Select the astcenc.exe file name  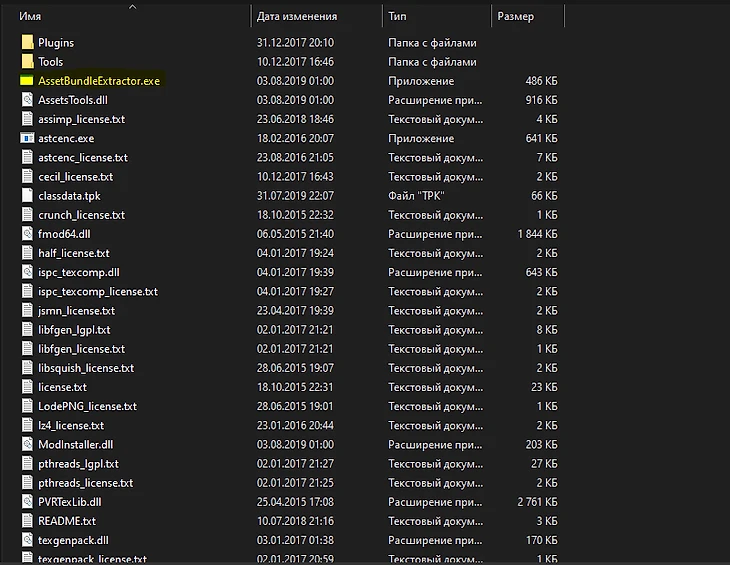66,138
